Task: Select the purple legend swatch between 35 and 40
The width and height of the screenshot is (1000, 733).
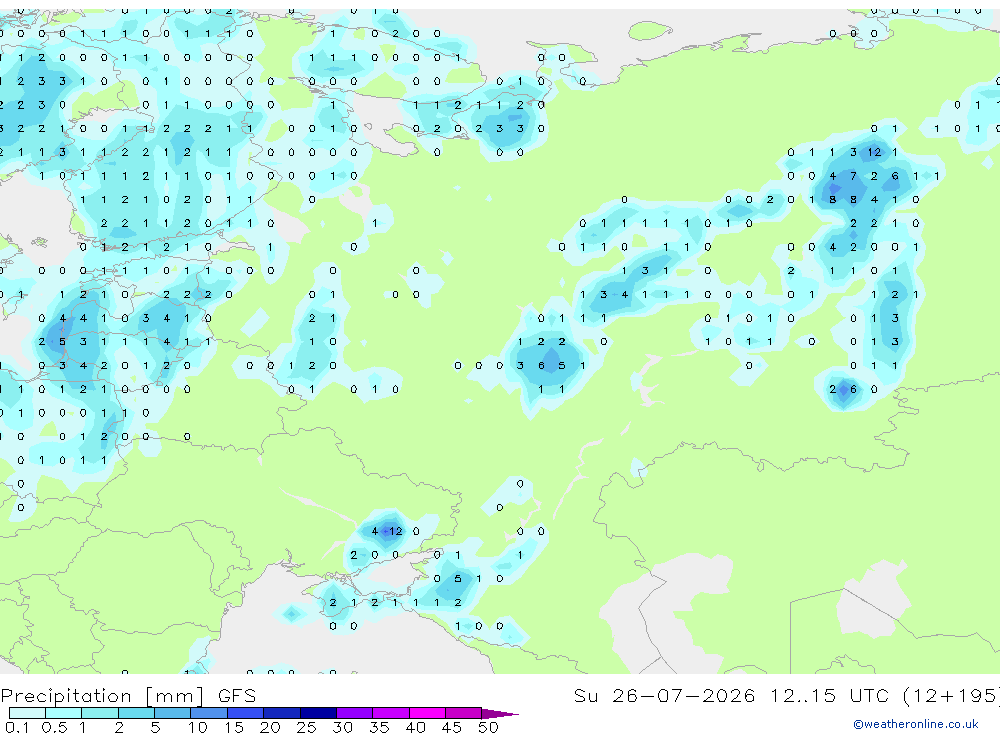Action: pos(391,713)
